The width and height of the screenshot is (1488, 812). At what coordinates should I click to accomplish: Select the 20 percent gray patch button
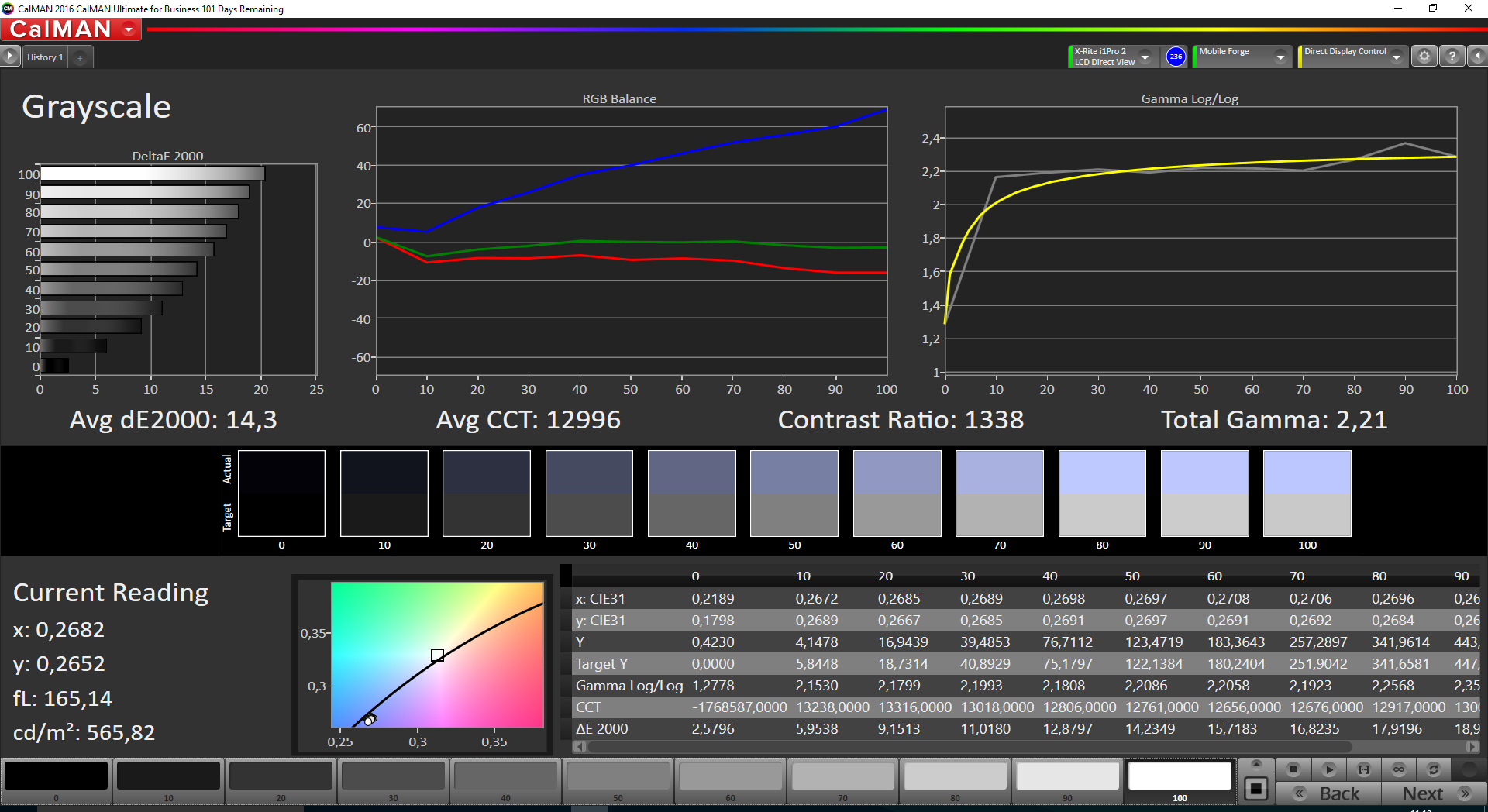(281, 781)
